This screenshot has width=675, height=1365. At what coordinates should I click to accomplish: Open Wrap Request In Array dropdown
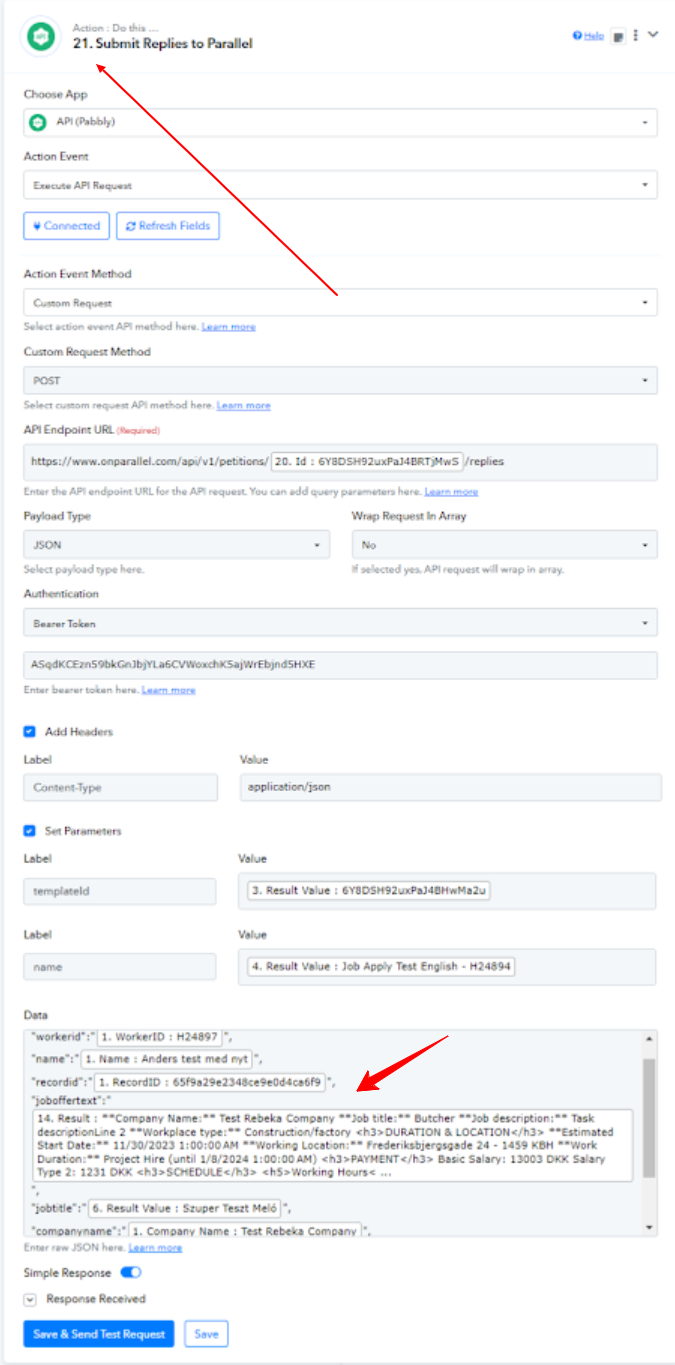504,545
